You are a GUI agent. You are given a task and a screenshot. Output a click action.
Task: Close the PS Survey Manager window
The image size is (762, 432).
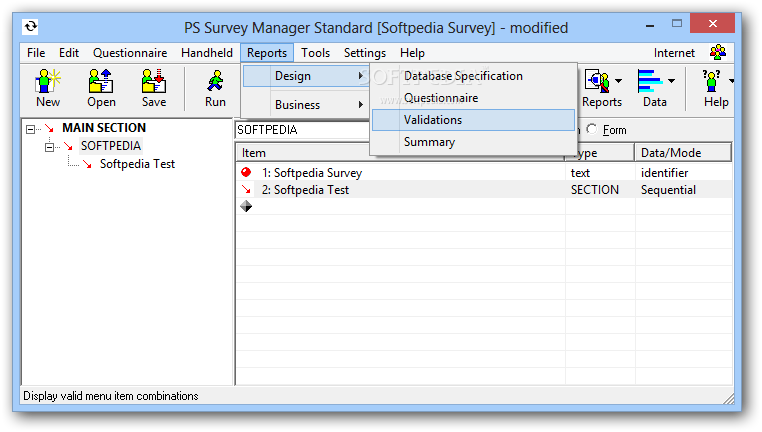712,23
